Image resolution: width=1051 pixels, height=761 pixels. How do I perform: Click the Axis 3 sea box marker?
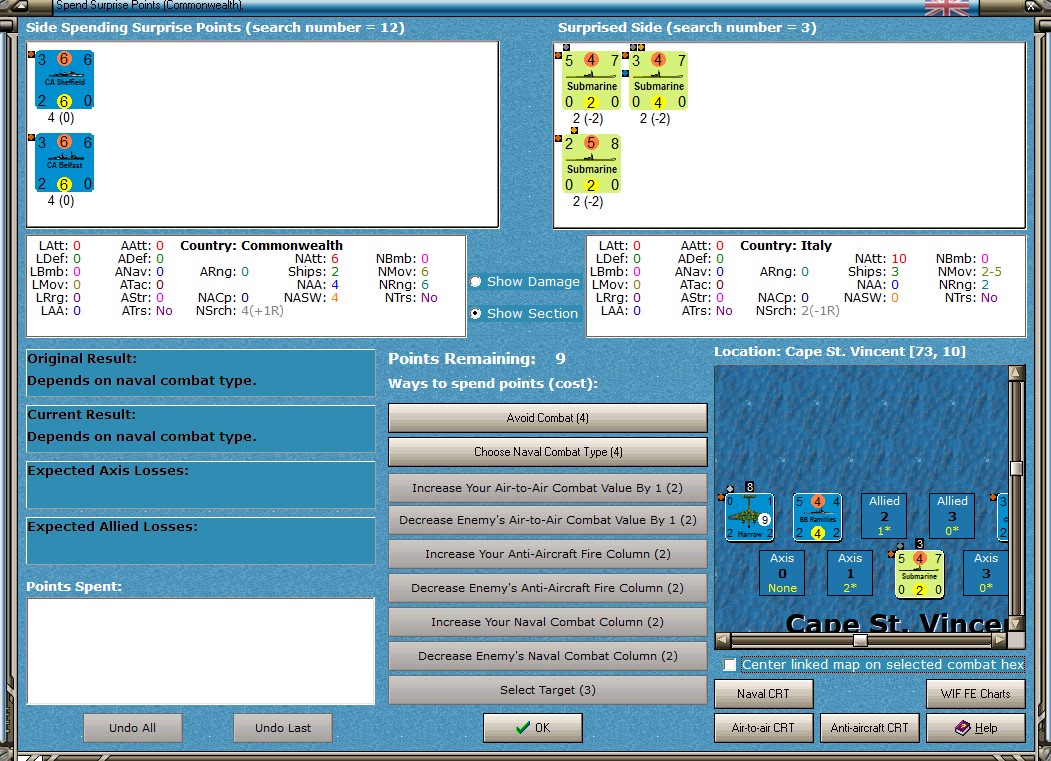(x=985, y=573)
